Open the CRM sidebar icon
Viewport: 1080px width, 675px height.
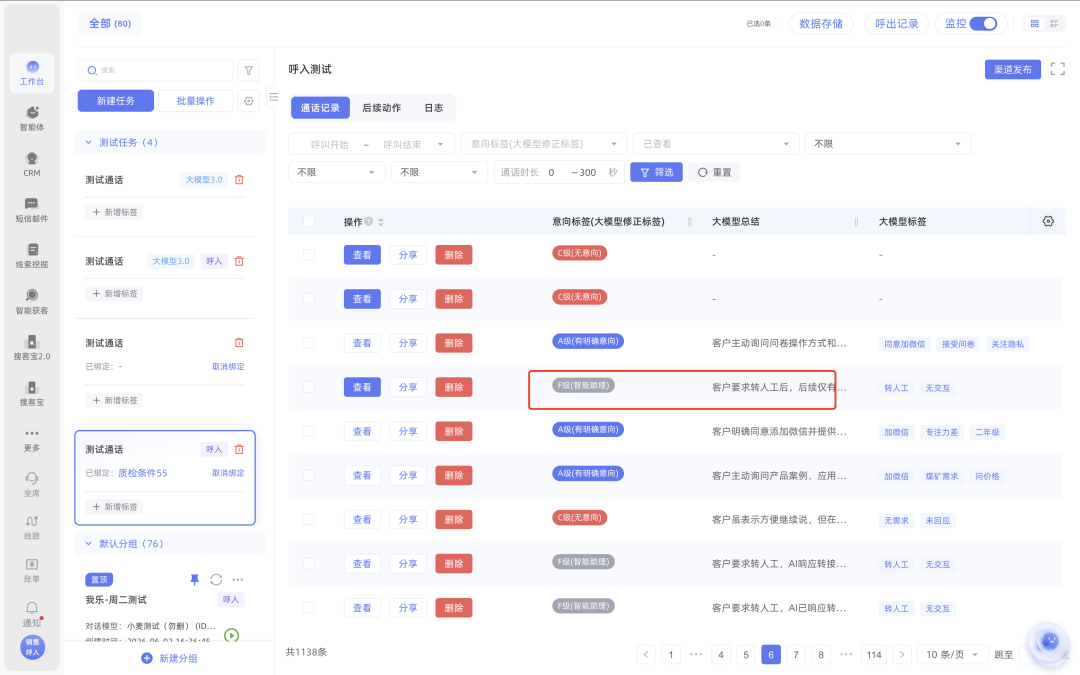(32, 165)
